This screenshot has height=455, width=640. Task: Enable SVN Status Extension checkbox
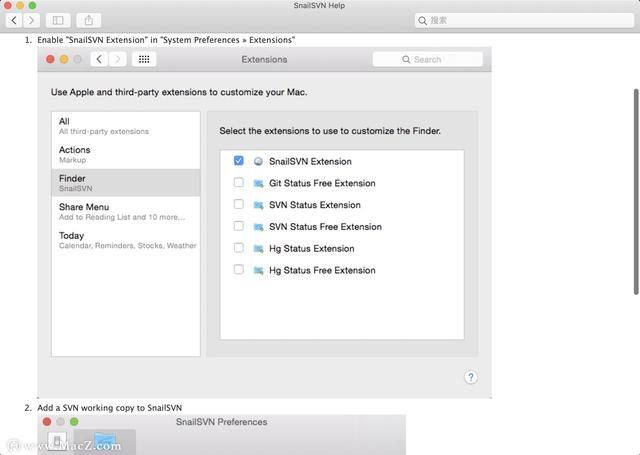point(239,204)
